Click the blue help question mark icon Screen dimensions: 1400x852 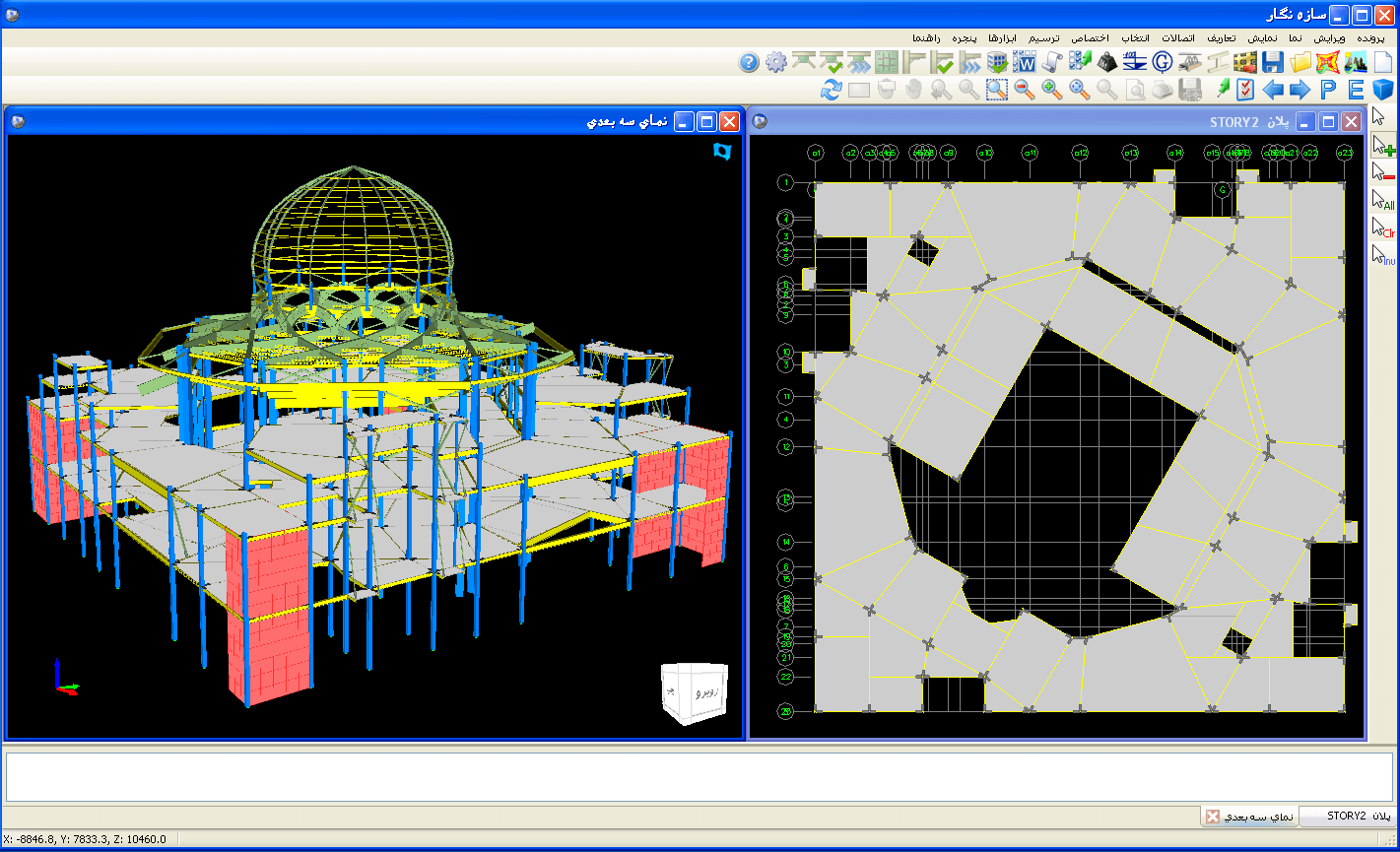pos(749,62)
